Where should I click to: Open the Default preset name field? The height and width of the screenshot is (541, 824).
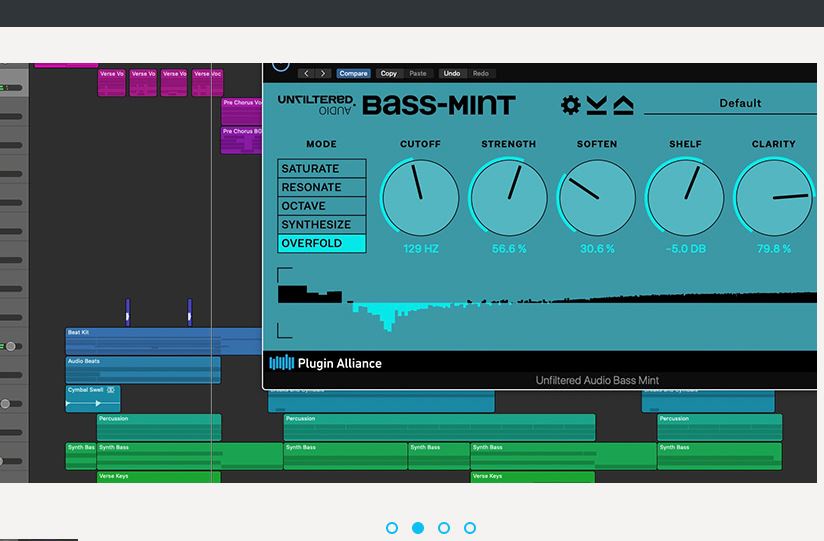730,104
